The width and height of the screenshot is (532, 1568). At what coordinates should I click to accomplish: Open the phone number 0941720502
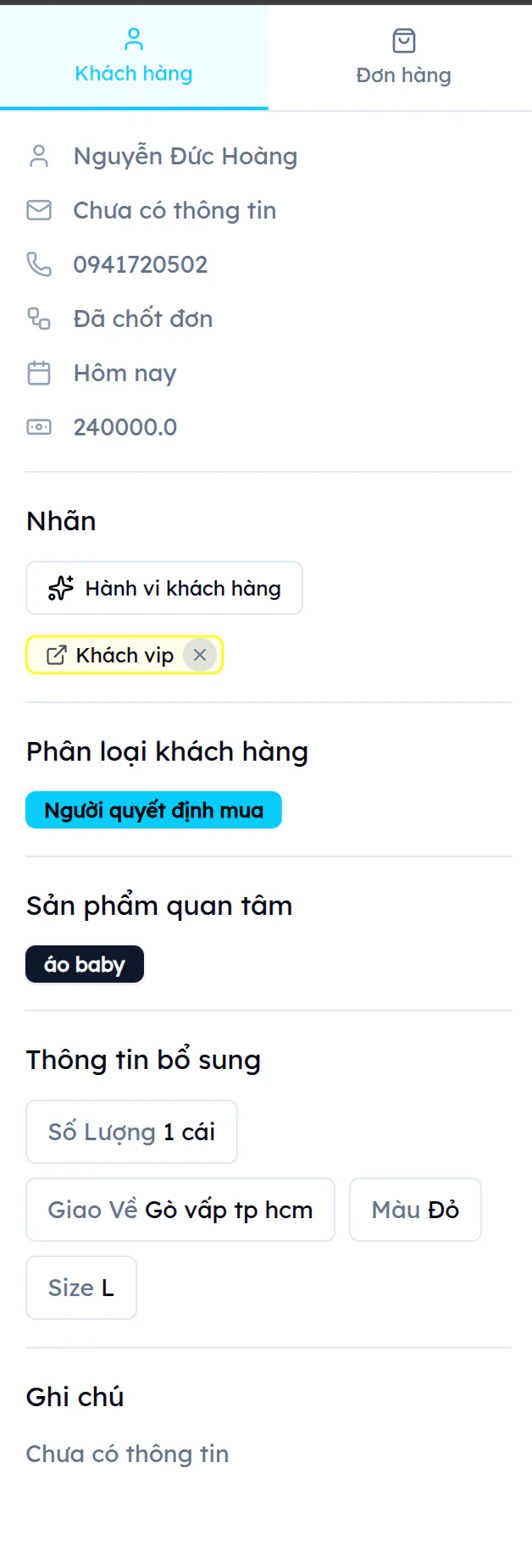[141, 264]
